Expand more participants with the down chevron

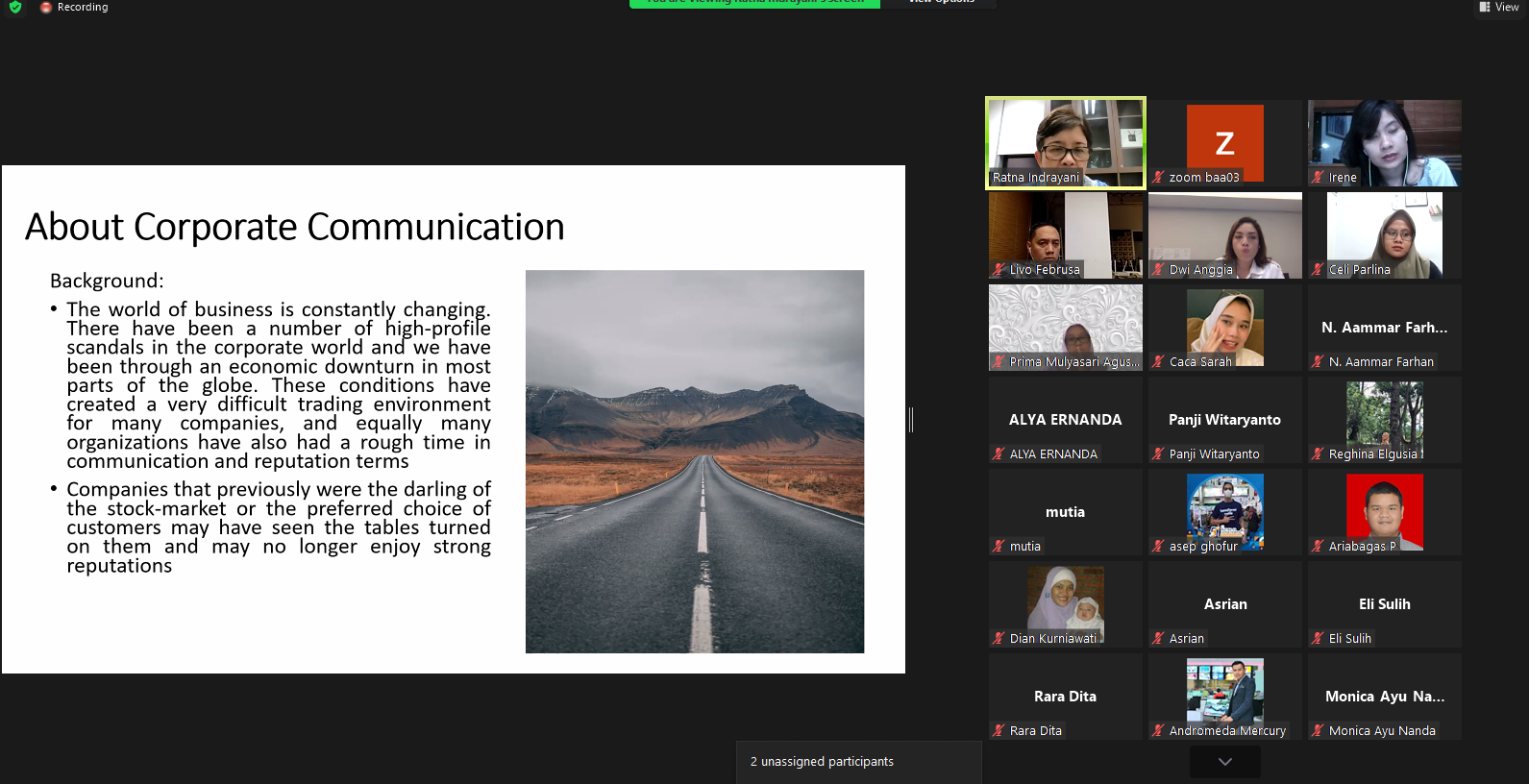click(1225, 762)
